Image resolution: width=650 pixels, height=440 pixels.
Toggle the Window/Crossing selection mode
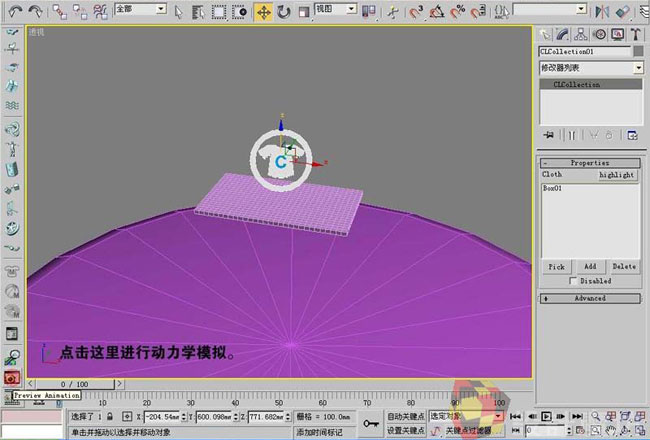240,12
